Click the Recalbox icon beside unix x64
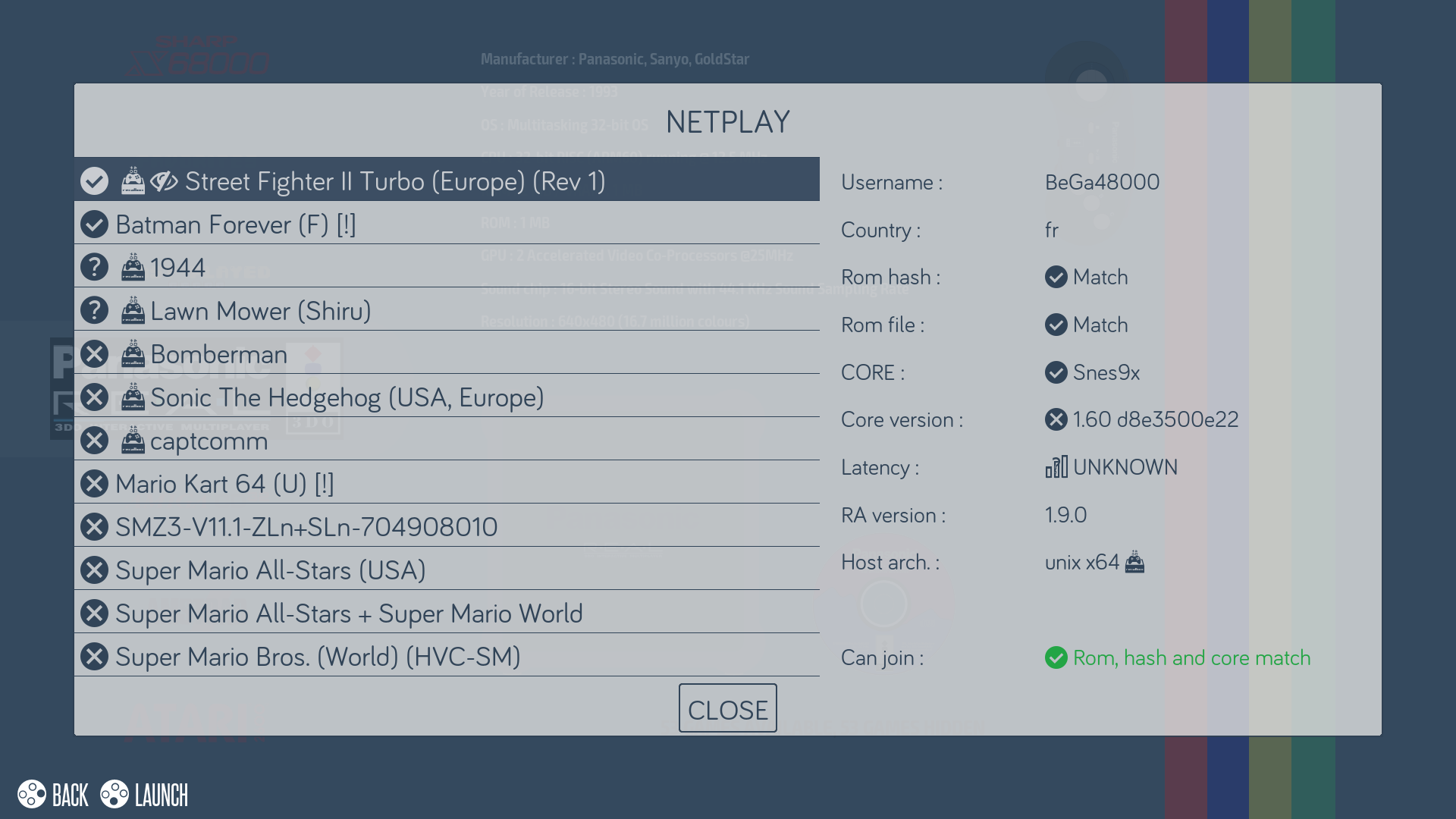Image resolution: width=1456 pixels, height=819 pixels. point(1134,562)
